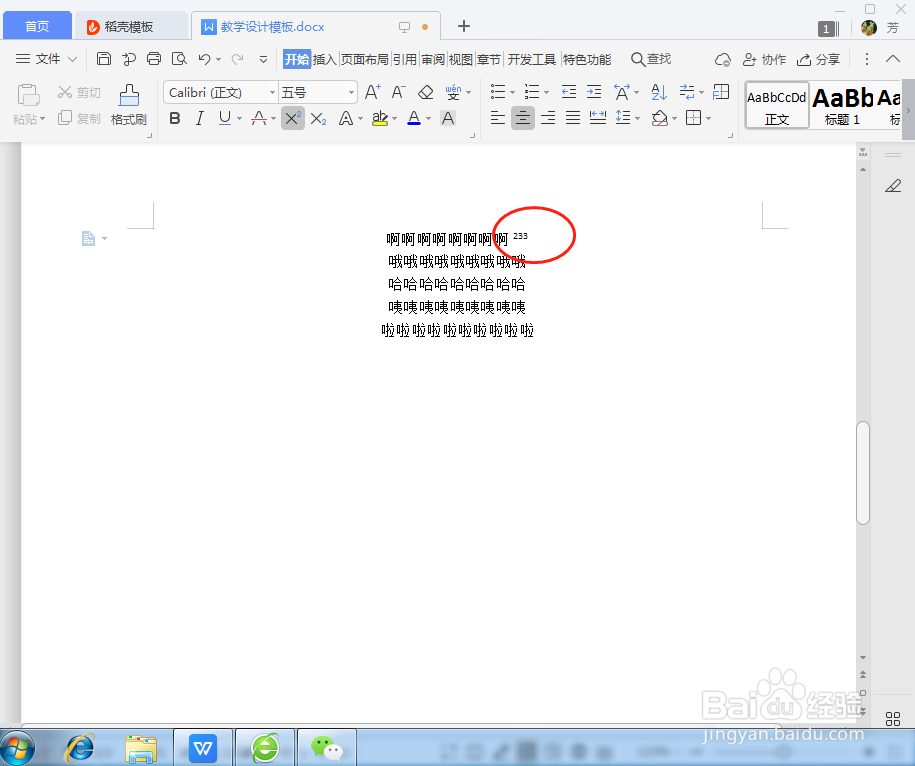The width and height of the screenshot is (915, 766).
Task: Switch to the 插入 ribbon tab
Action: coord(324,59)
